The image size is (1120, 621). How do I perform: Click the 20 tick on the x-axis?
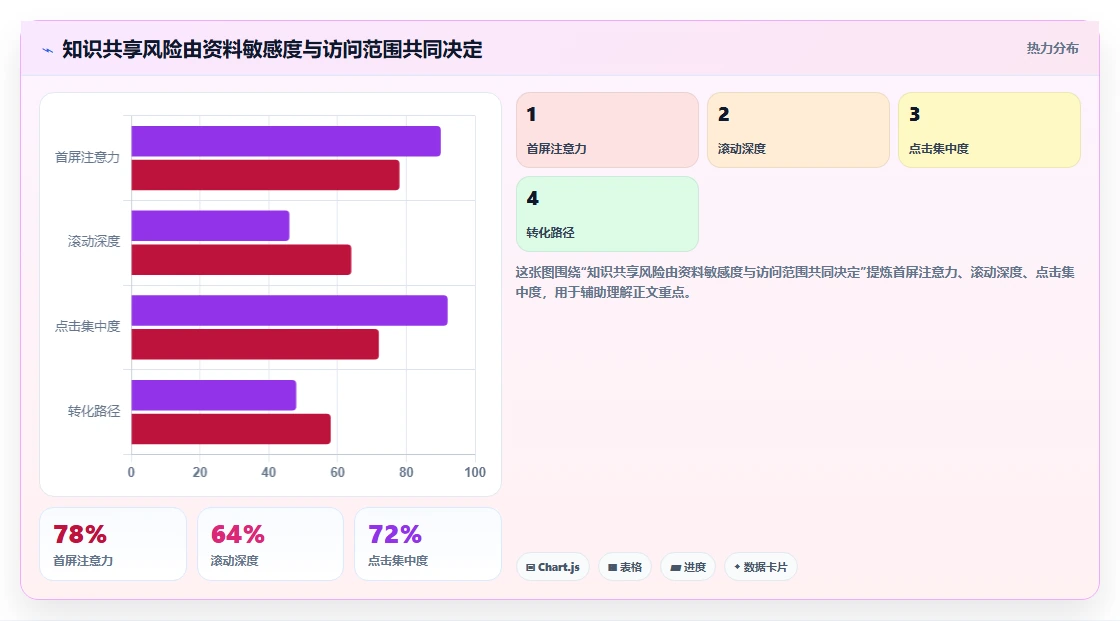coord(200,472)
